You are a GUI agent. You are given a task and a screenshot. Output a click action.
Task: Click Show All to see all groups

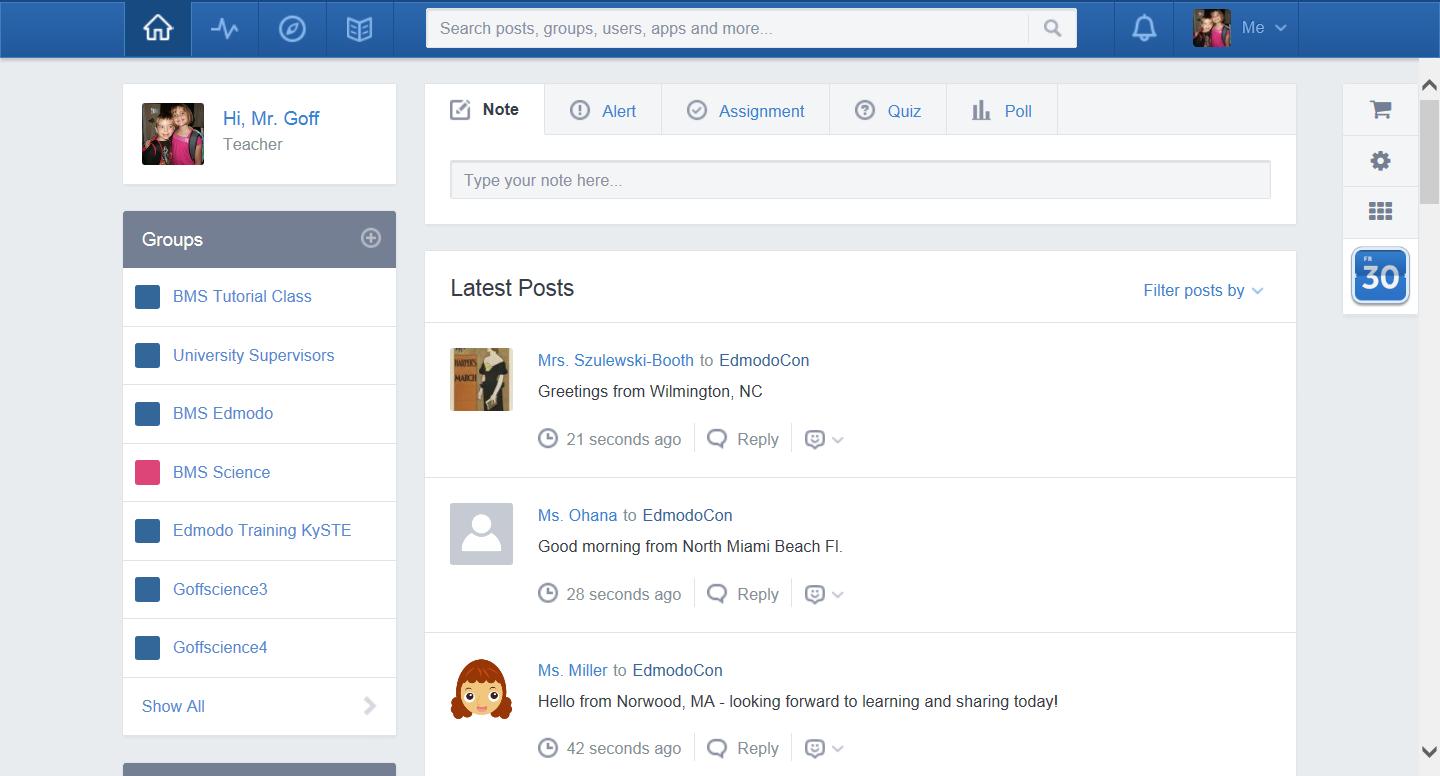(x=172, y=706)
